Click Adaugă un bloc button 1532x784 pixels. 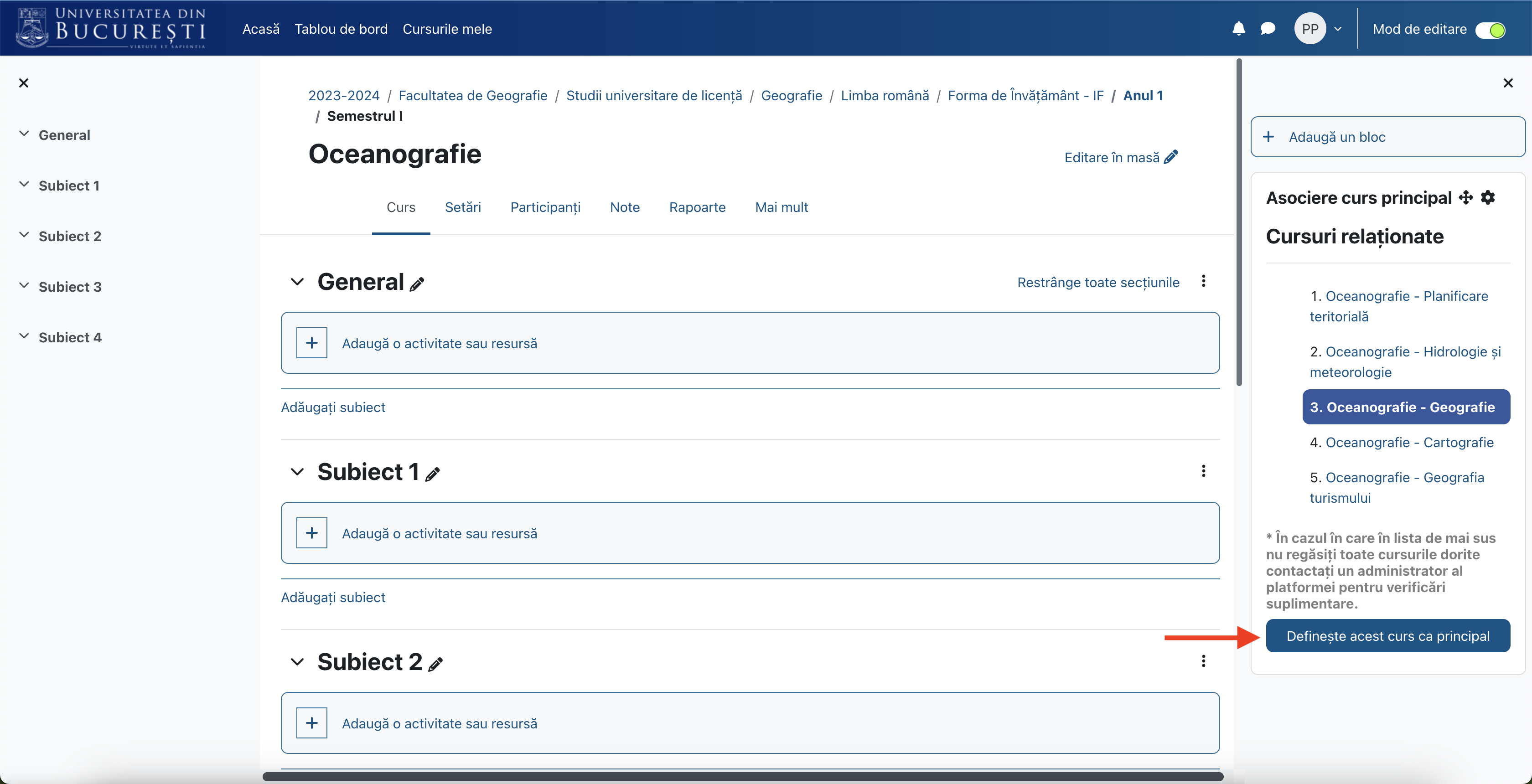[1387, 137]
